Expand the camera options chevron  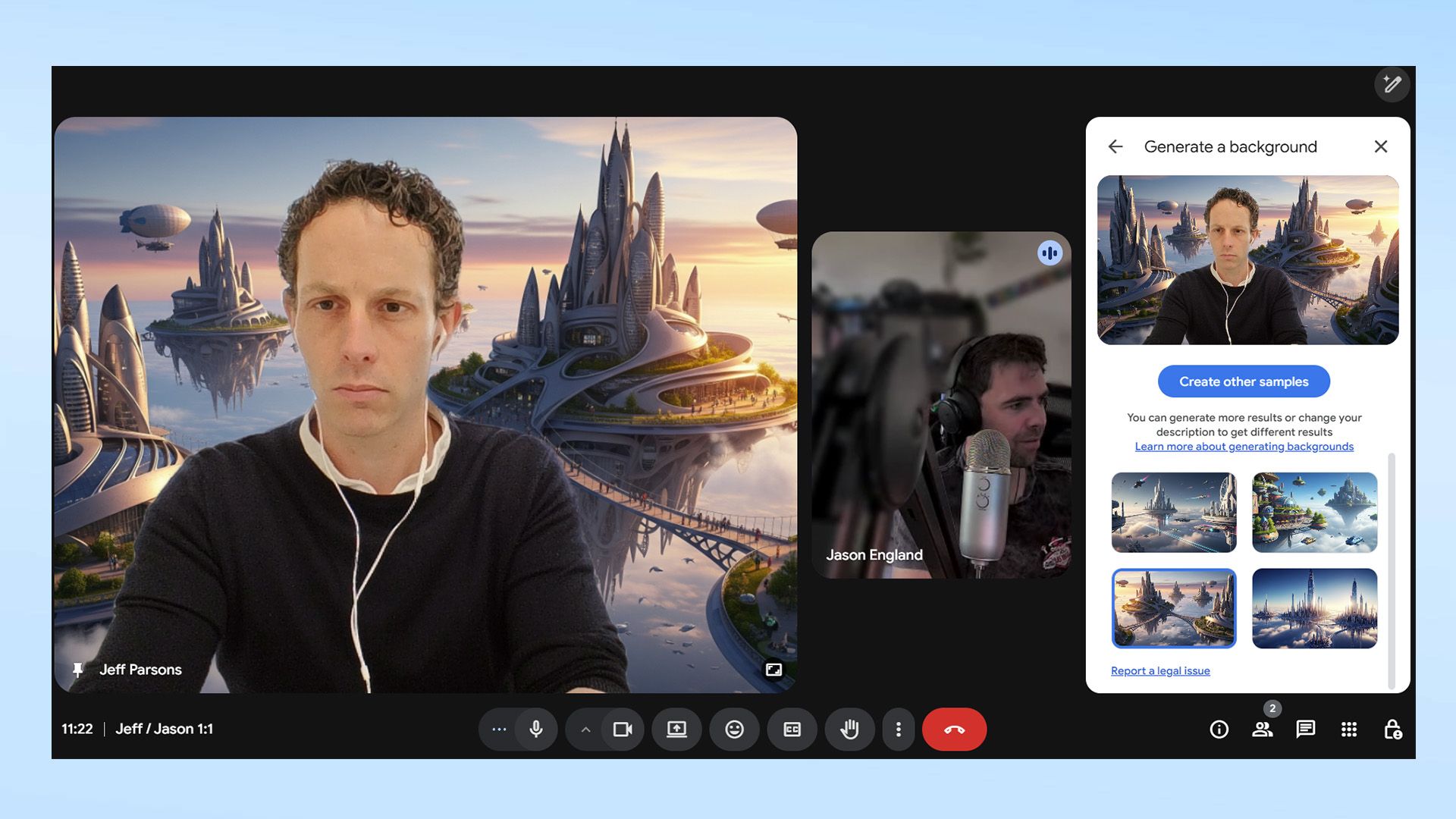click(x=585, y=729)
